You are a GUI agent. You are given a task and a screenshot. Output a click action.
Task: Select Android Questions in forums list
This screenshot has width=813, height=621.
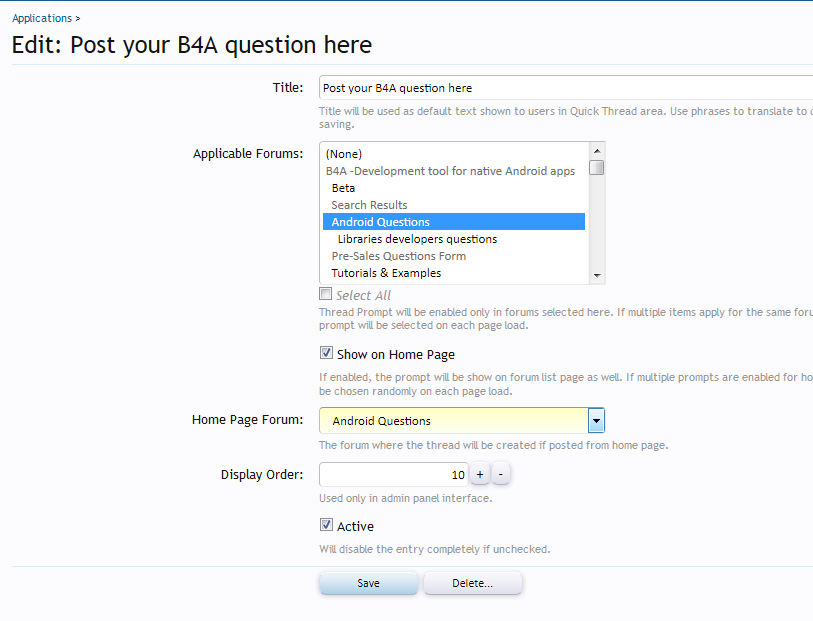(x=380, y=222)
